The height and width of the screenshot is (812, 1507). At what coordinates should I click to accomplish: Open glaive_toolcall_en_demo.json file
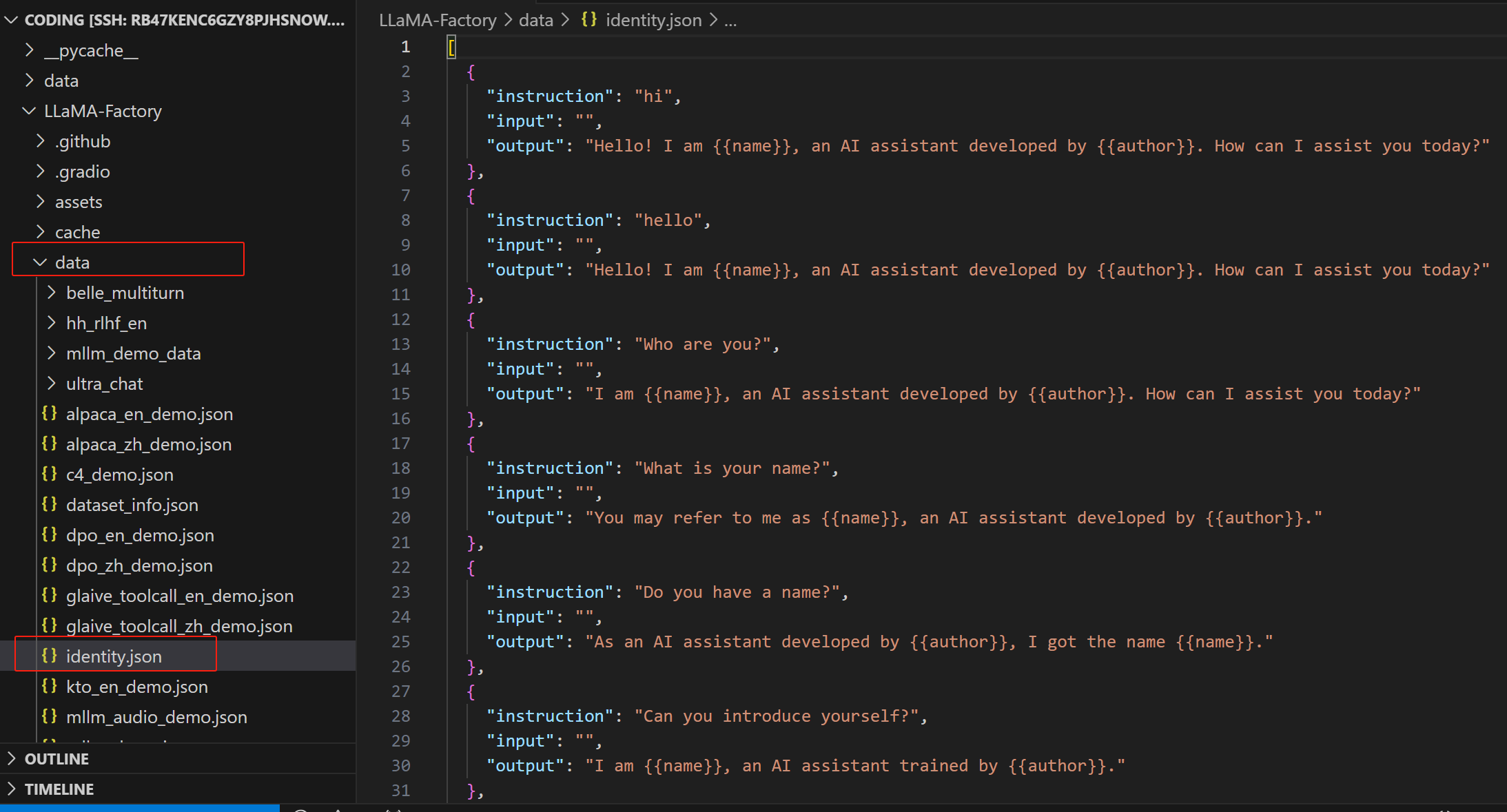pos(179,596)
